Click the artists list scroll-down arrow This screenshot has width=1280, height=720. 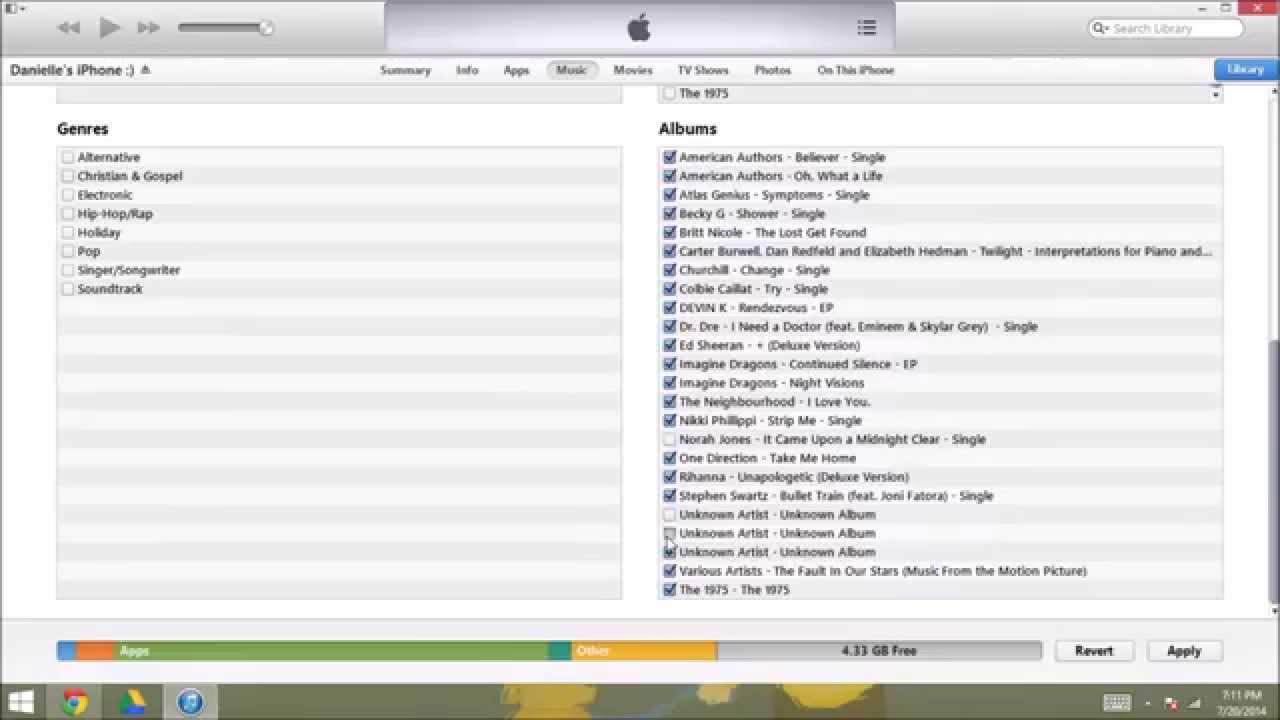coord(1216,94)
